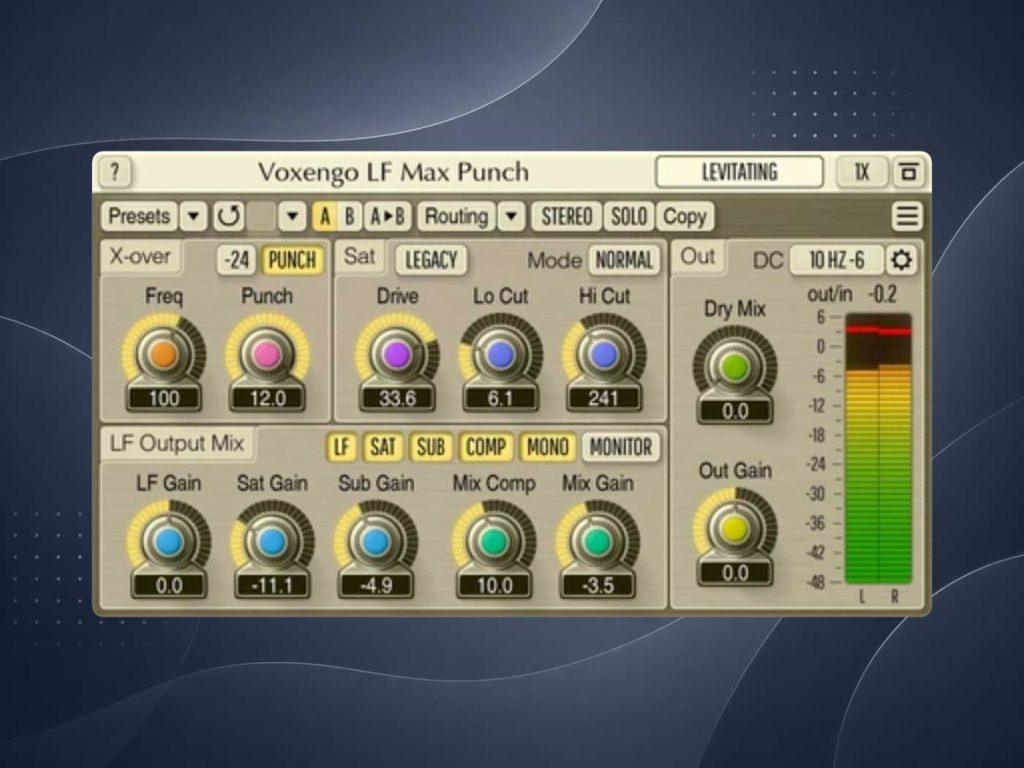The height and width of the screenshot is (768, 1024).
Task: Expand the Presets dropdown arrow
Action: pyautogui.click(x=193, y=216)
